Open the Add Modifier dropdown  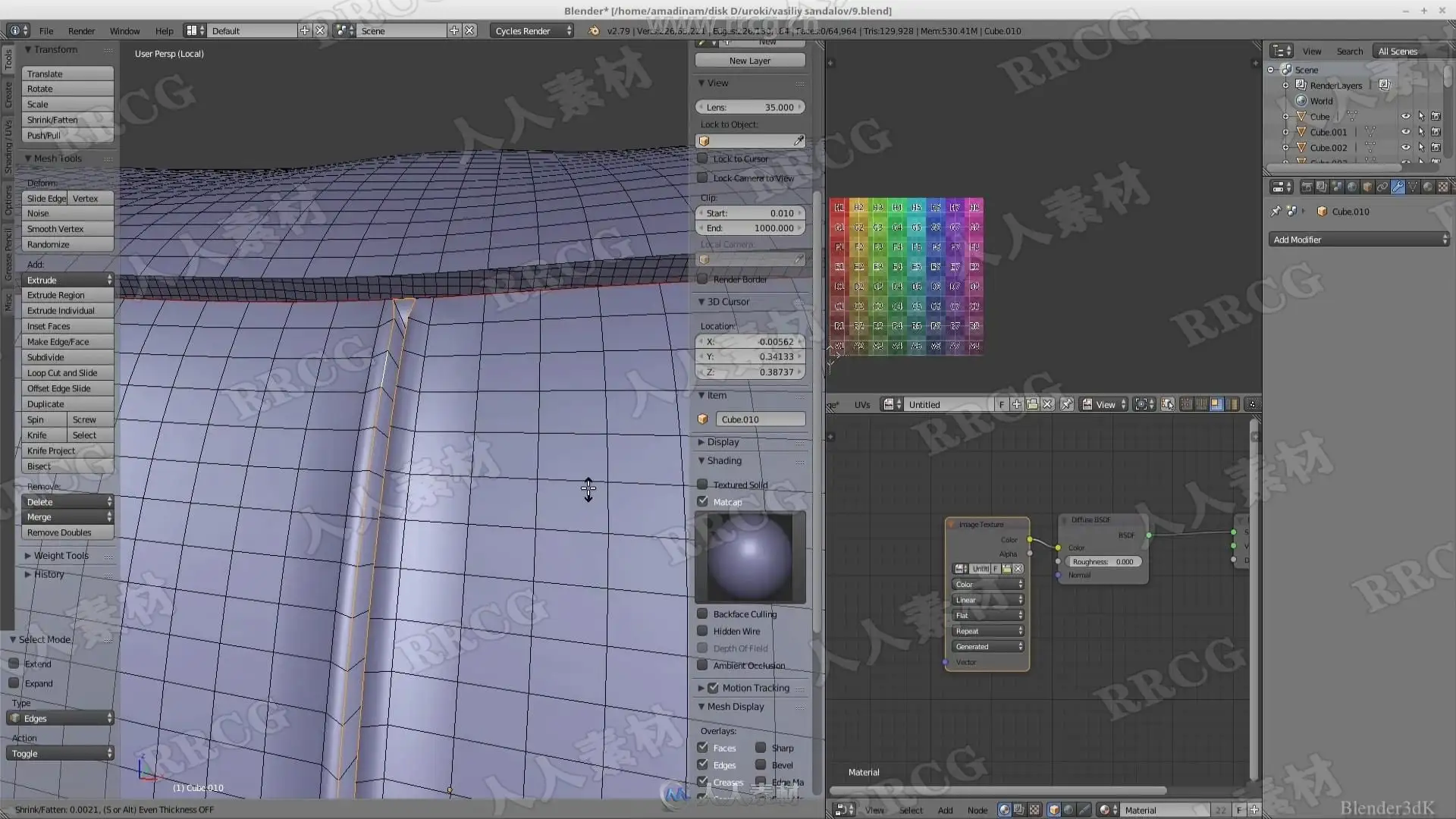tap(1359, 240)
